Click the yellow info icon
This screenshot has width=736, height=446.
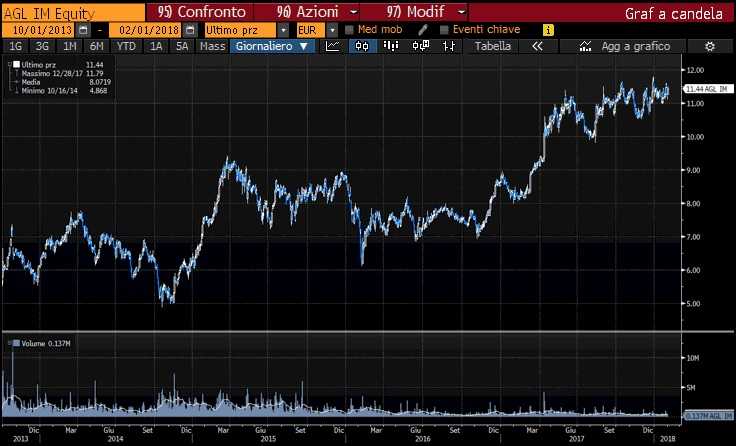click(548, 30)
